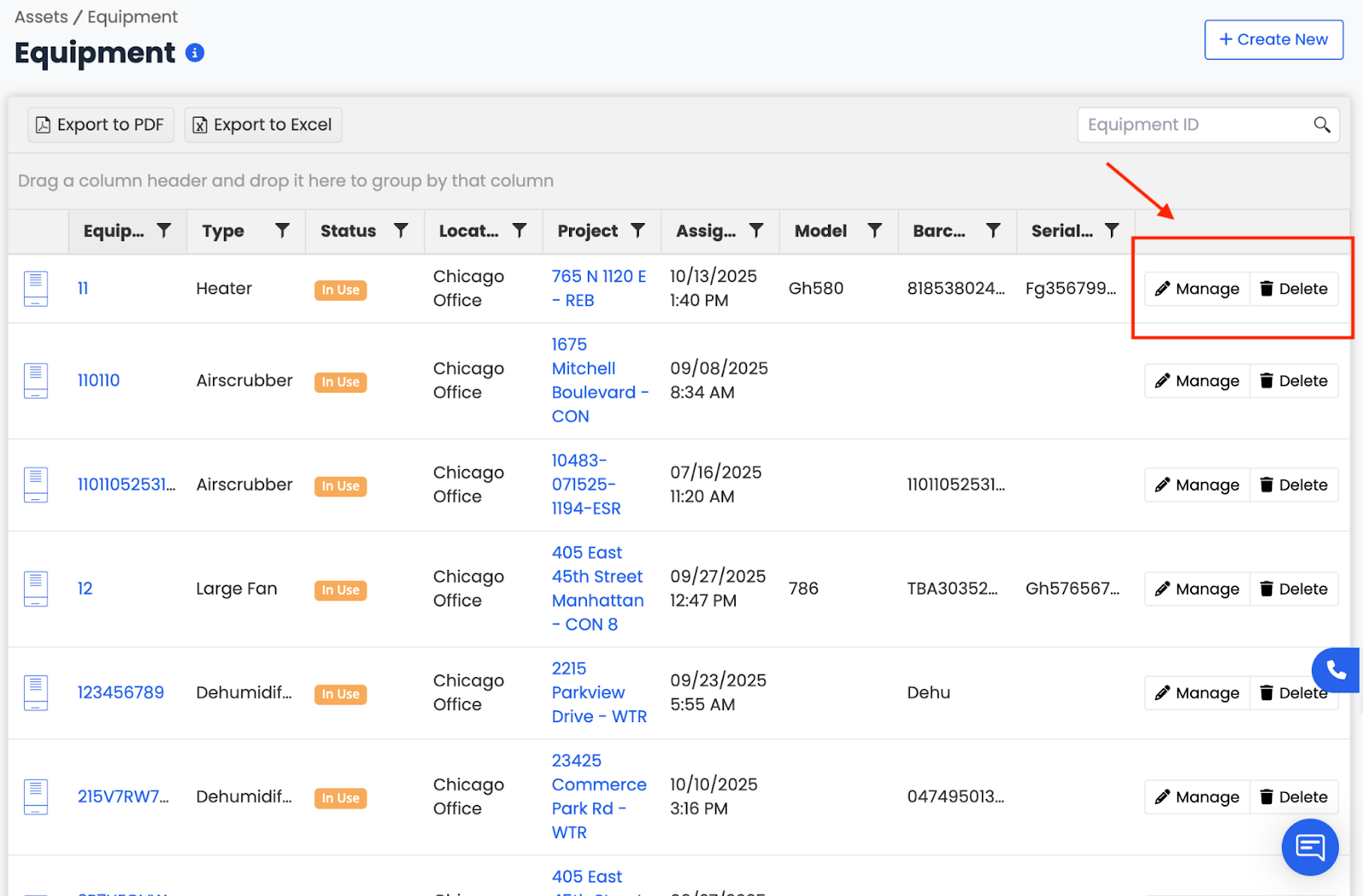Image resolution: width=1363 pixels, height=896 pixels.
Task: Click the document icon in the equipment 110110 row
Action: click(x=36, y=381)
